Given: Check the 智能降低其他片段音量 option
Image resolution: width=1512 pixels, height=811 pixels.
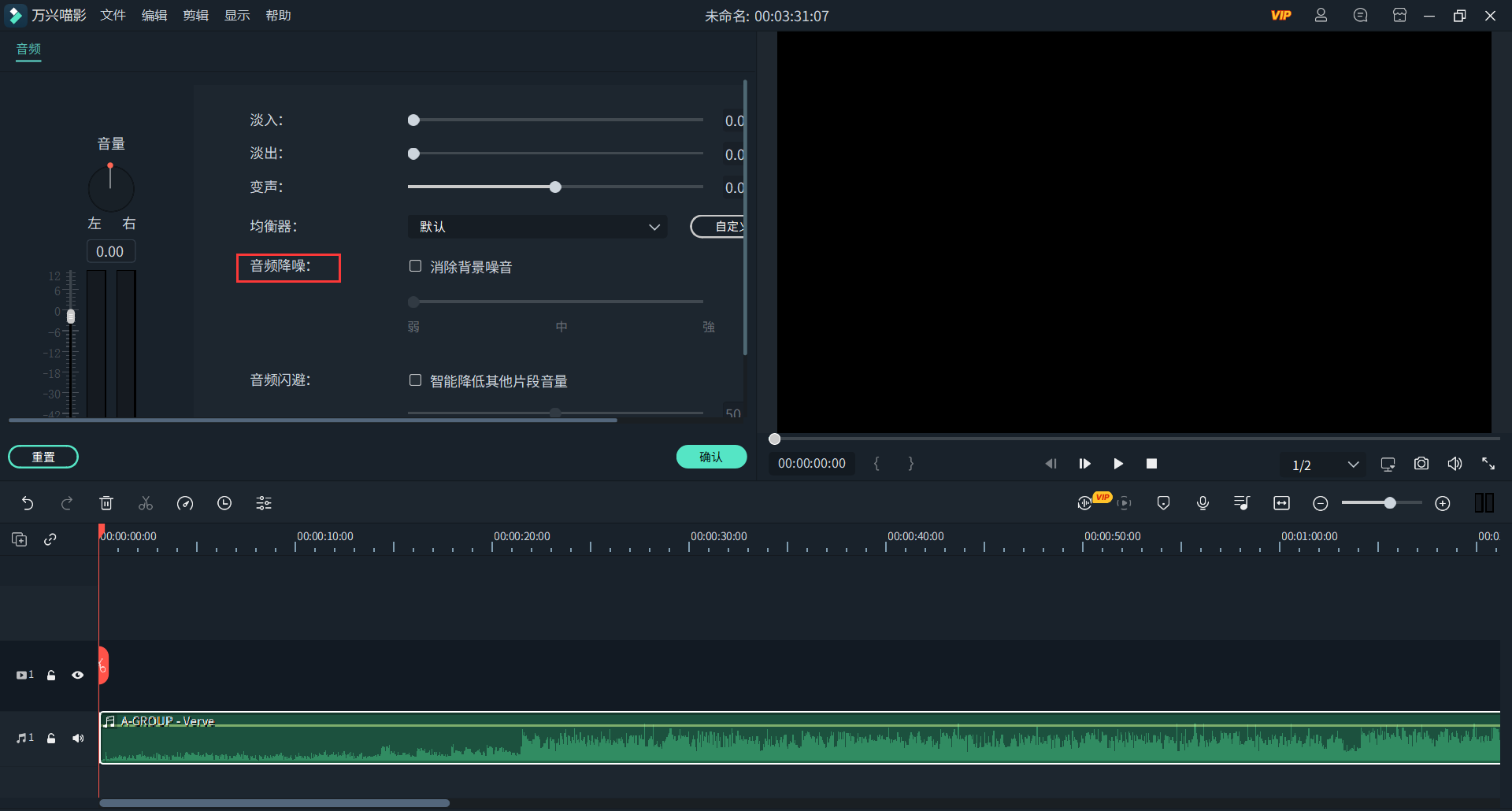Looking at the screenshot, I should 415,380.
